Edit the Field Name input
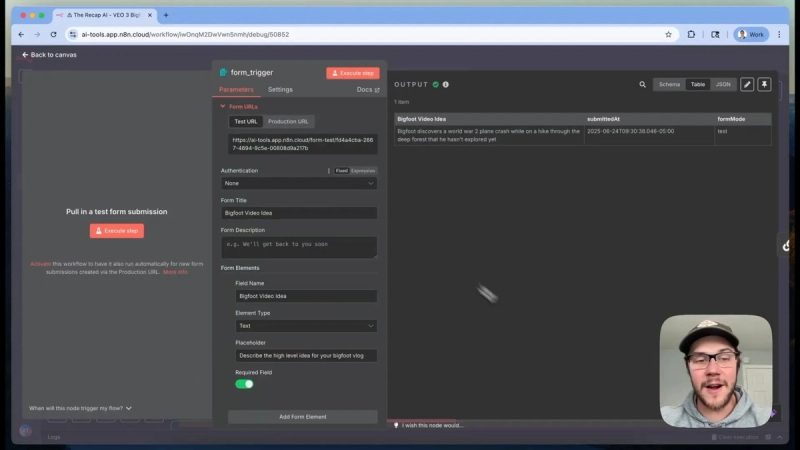The height and width of the screenshot is (450, 800). [306, 296]
